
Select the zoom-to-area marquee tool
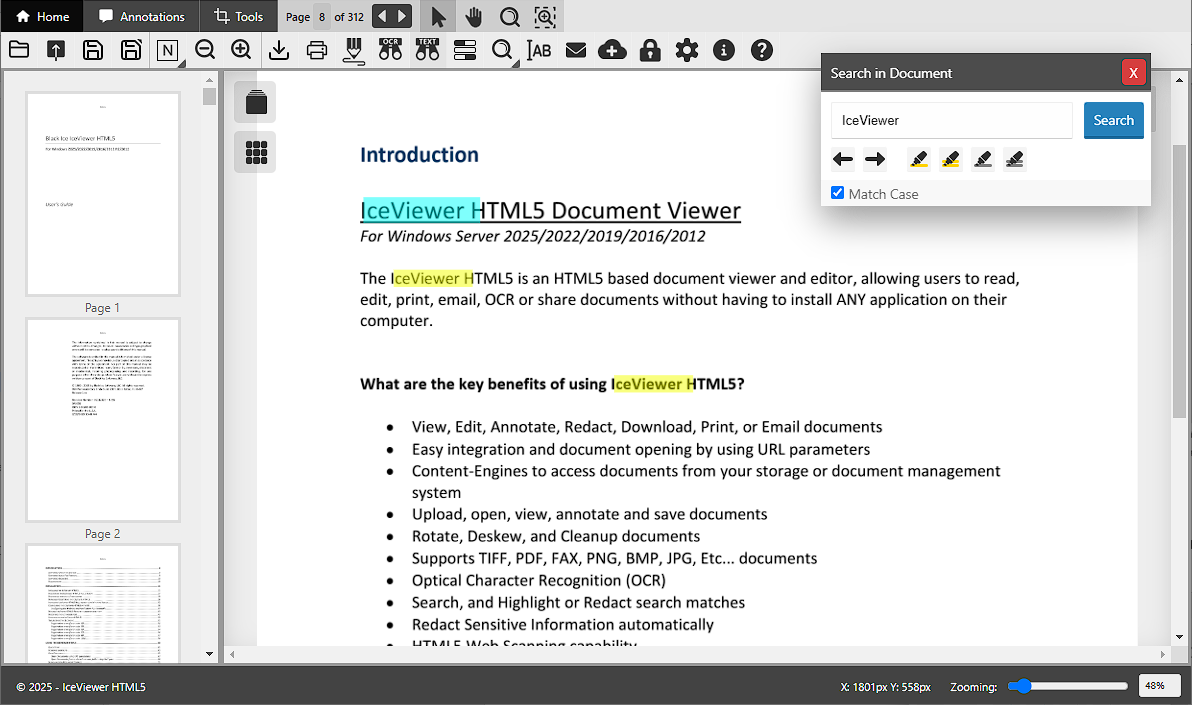point(545,17)
